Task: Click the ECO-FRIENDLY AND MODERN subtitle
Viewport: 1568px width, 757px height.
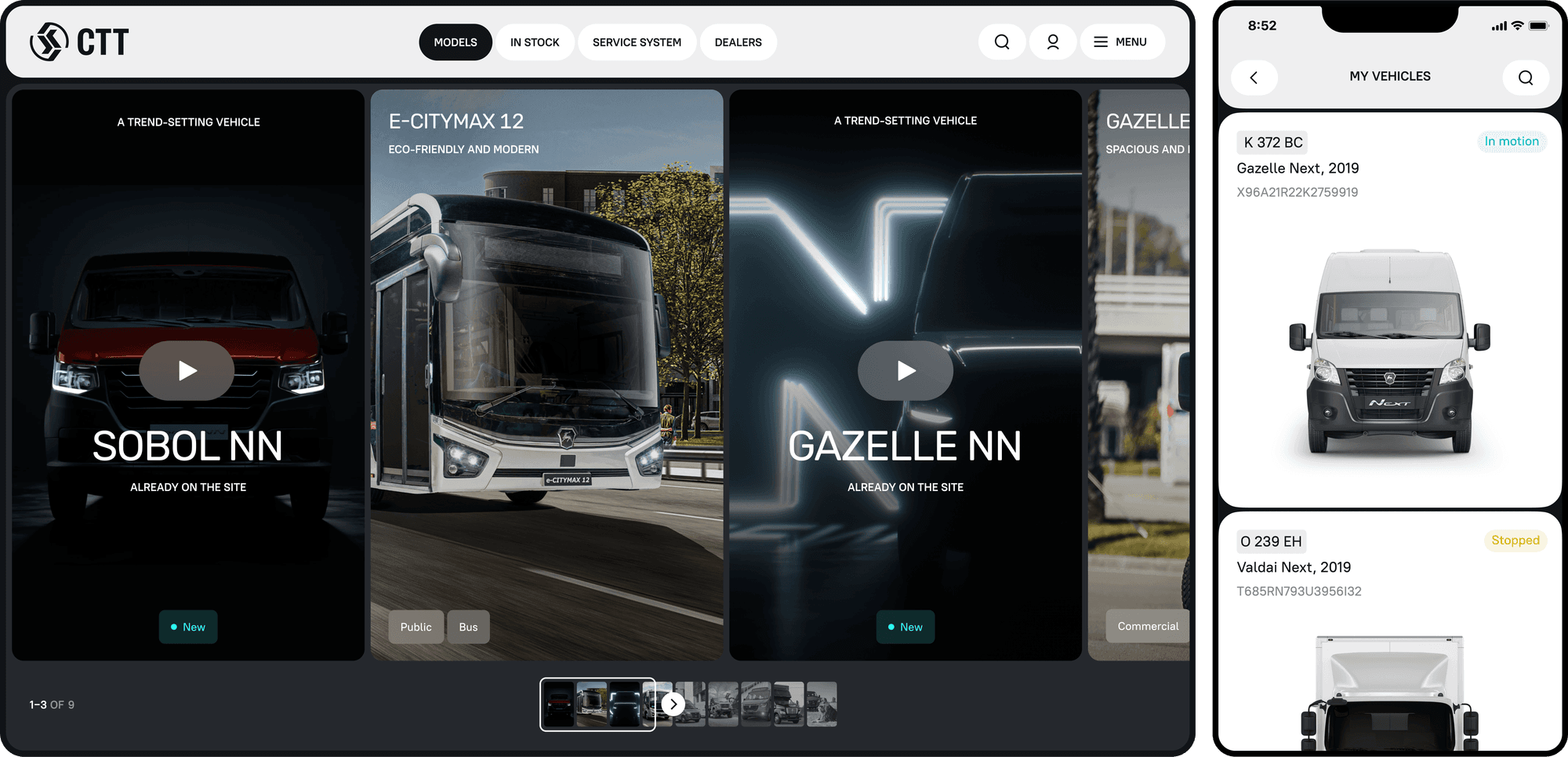Action: (x=464, y=149)
